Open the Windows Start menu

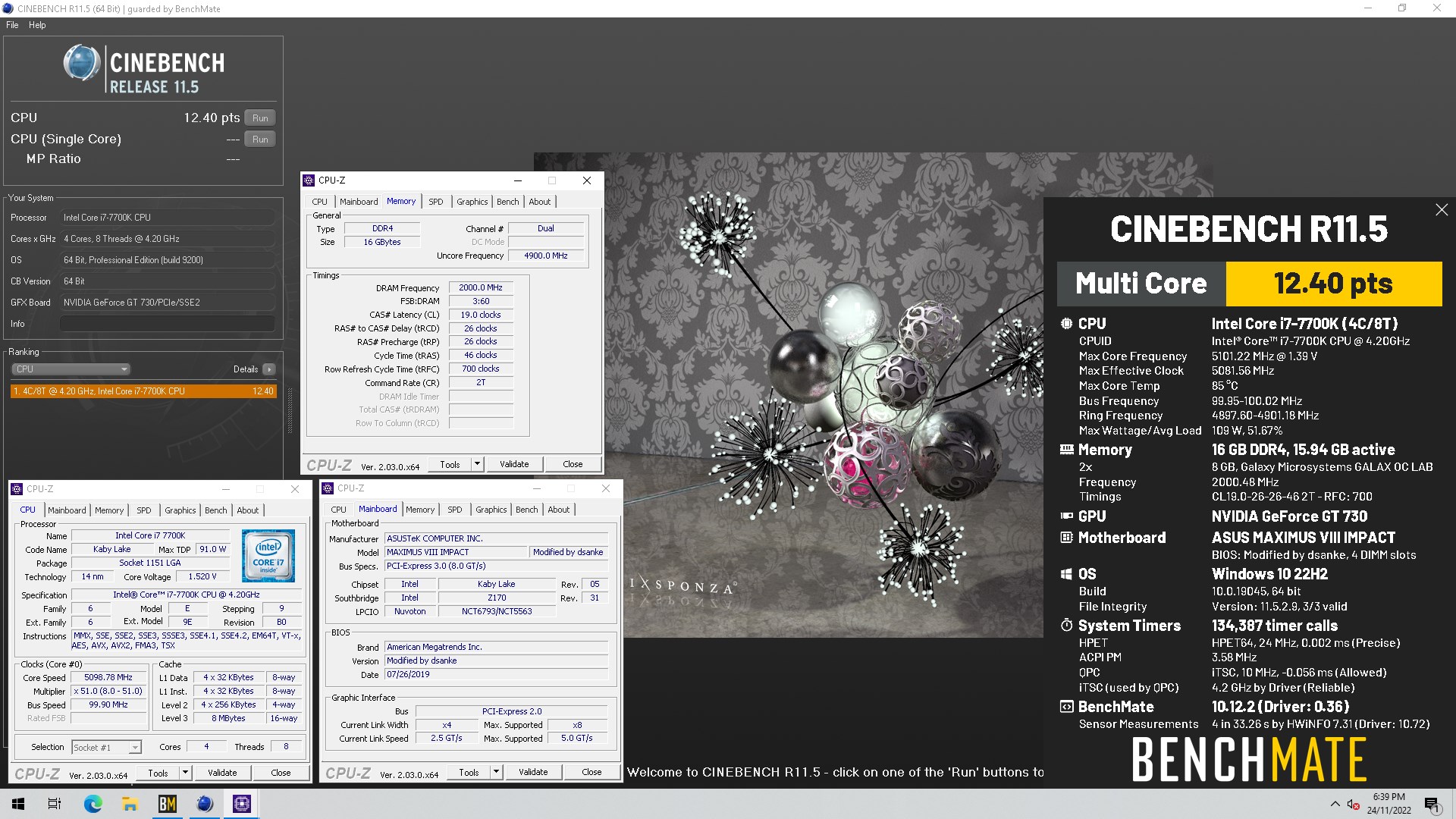(x=18, y=804)
